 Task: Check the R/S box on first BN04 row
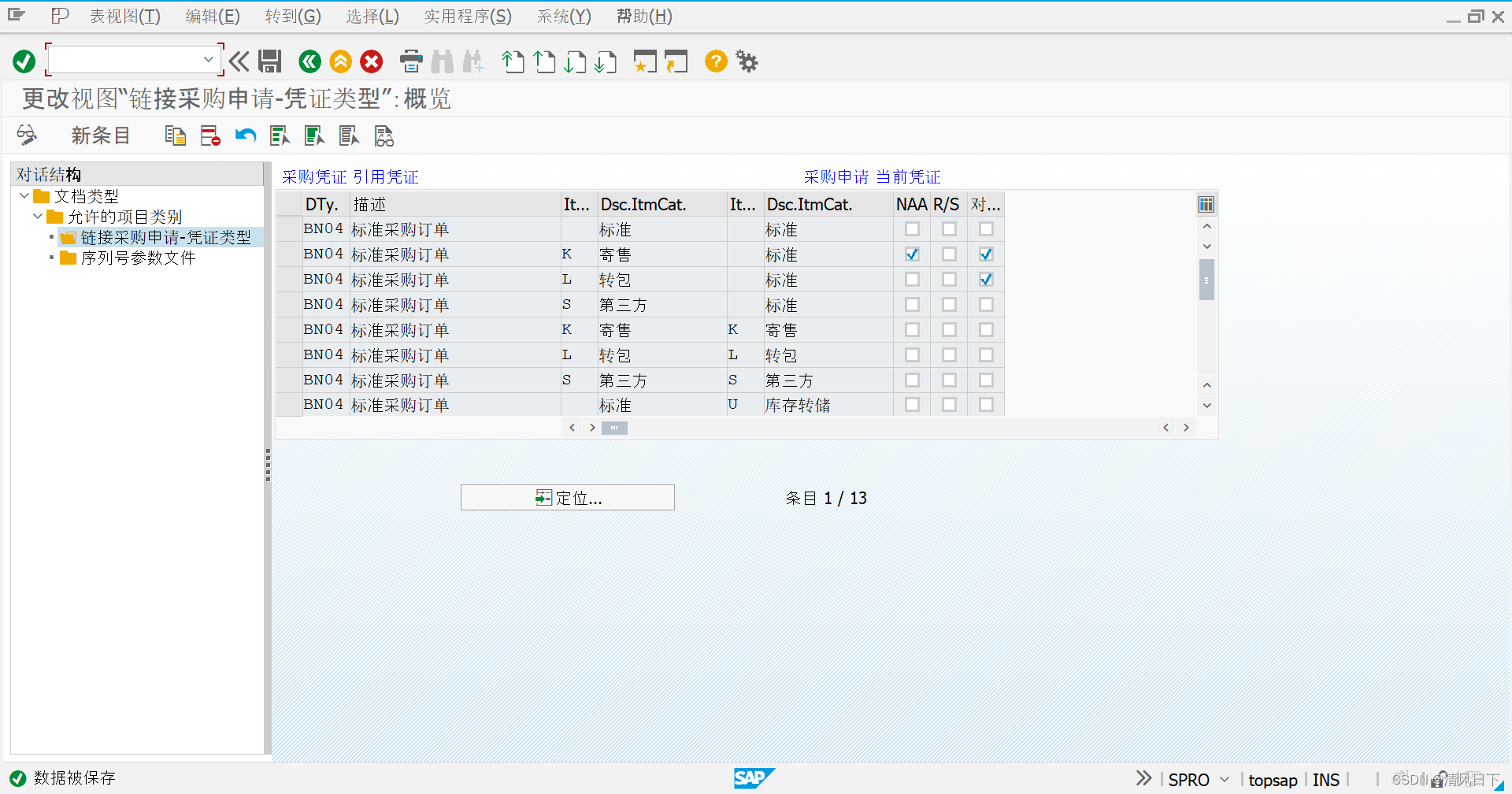coord(948,228)
